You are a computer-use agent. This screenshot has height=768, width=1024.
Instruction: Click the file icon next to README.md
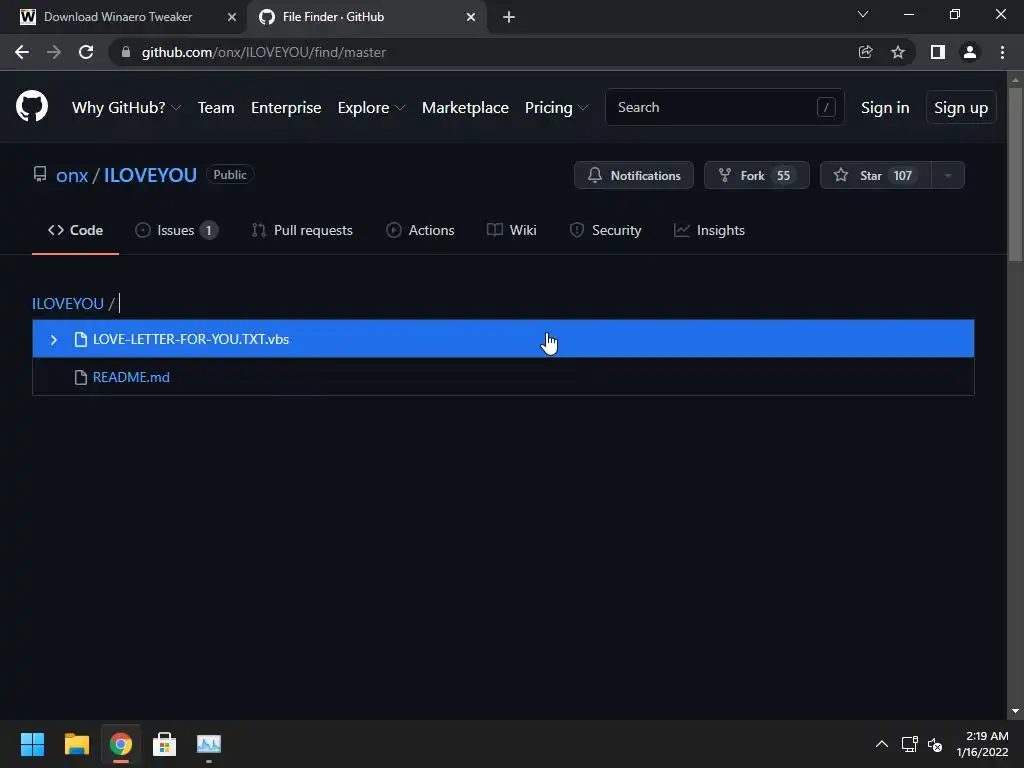point(81,377)
